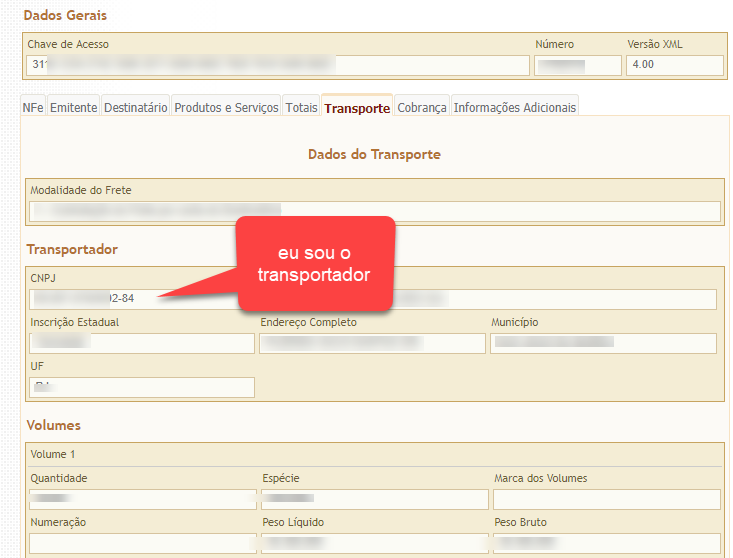Screen dimensions: 733x558
Task: Click the Marca dos Volumes field
Action: pos(607,499)
